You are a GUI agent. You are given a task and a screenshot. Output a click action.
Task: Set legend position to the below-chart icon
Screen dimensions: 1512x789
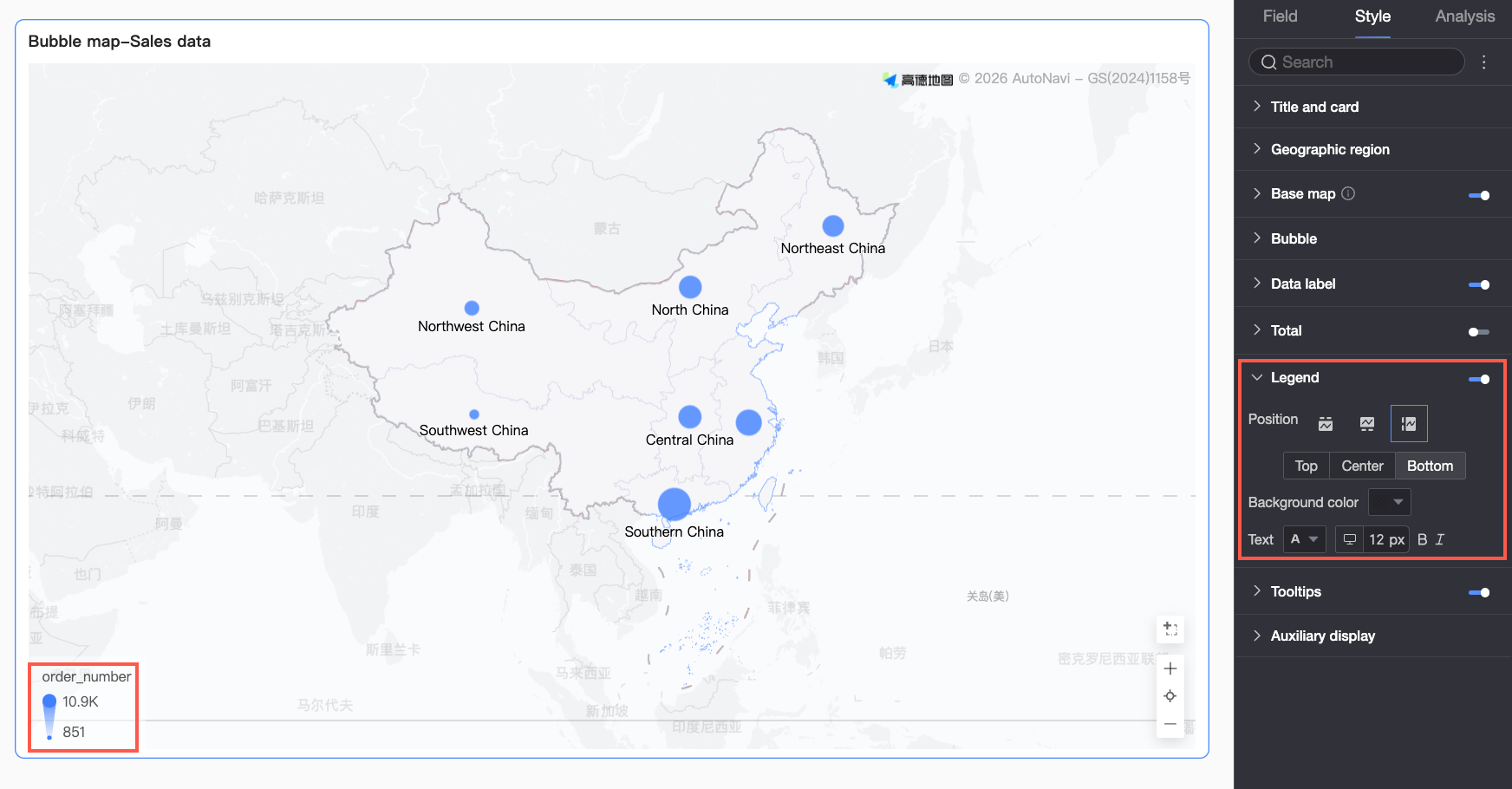1367,424
